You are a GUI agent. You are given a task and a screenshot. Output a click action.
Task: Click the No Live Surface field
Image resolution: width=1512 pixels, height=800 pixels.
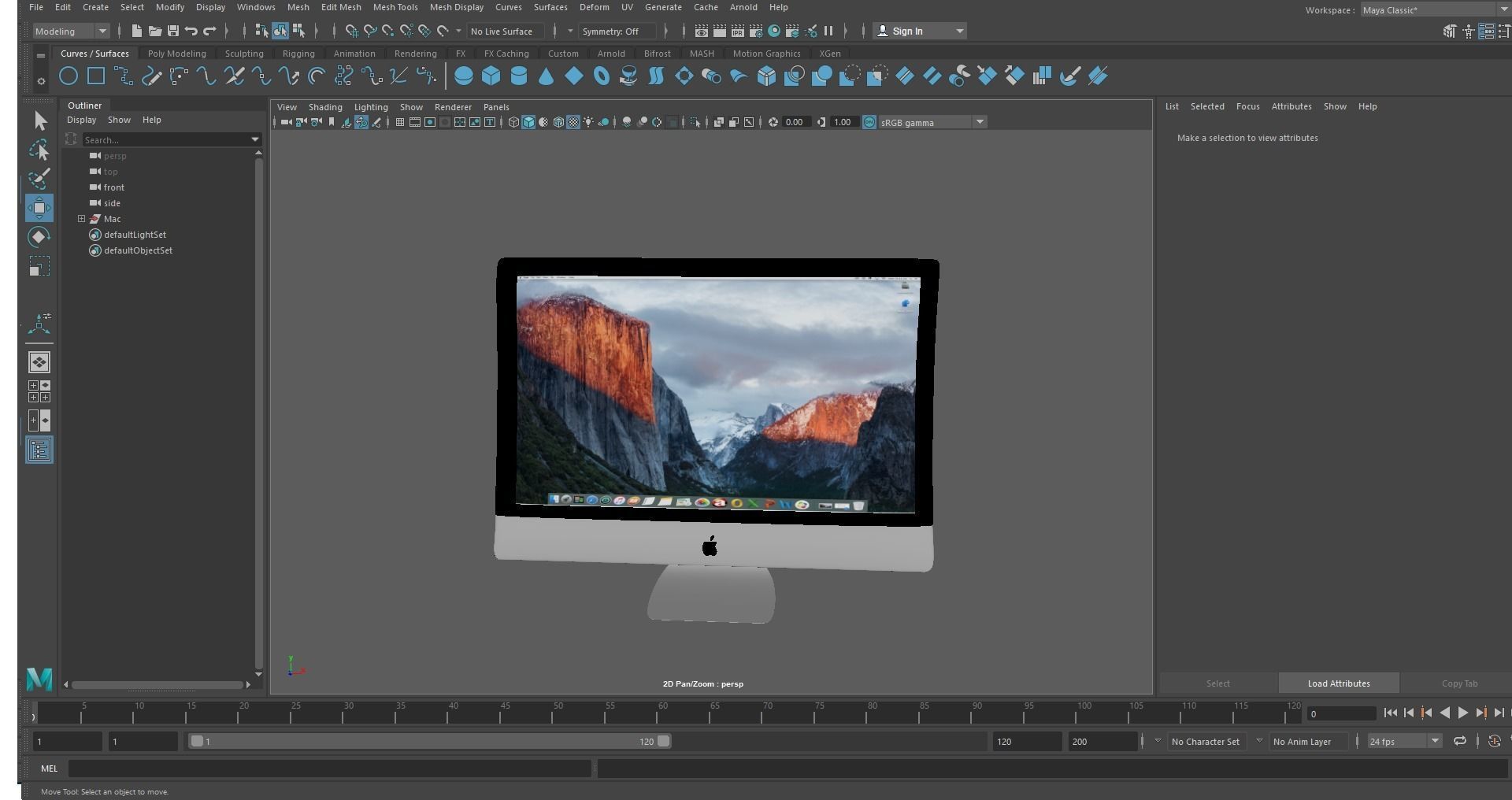505,31
